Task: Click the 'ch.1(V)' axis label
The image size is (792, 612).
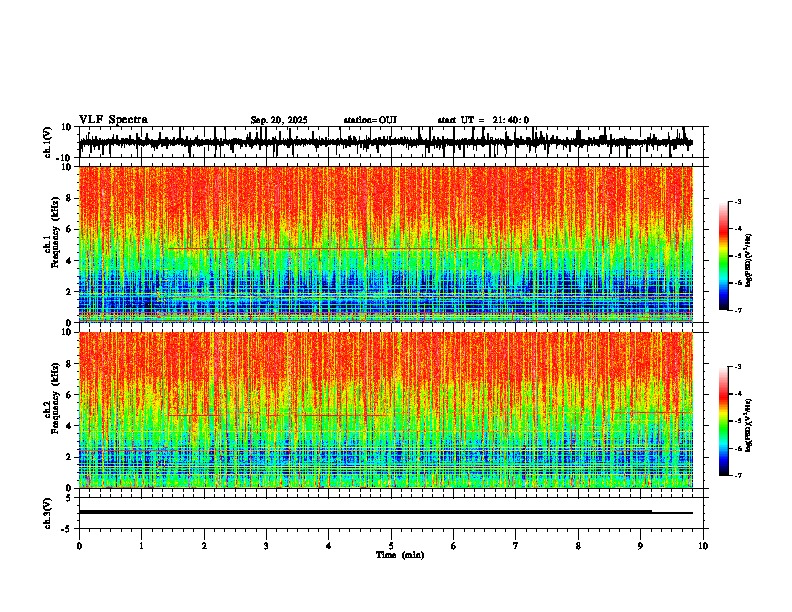Action: [x=47, y=142]
